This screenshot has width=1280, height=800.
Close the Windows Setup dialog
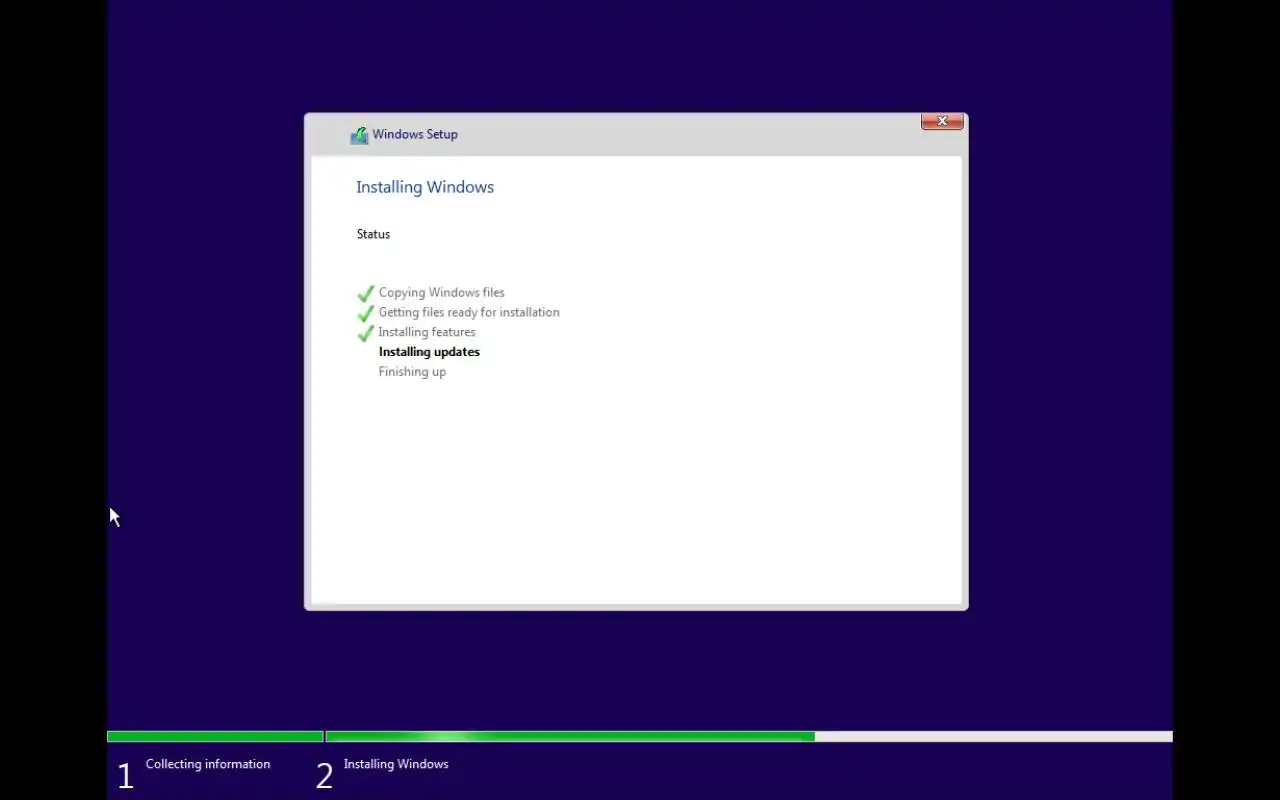tap(942, 121)
